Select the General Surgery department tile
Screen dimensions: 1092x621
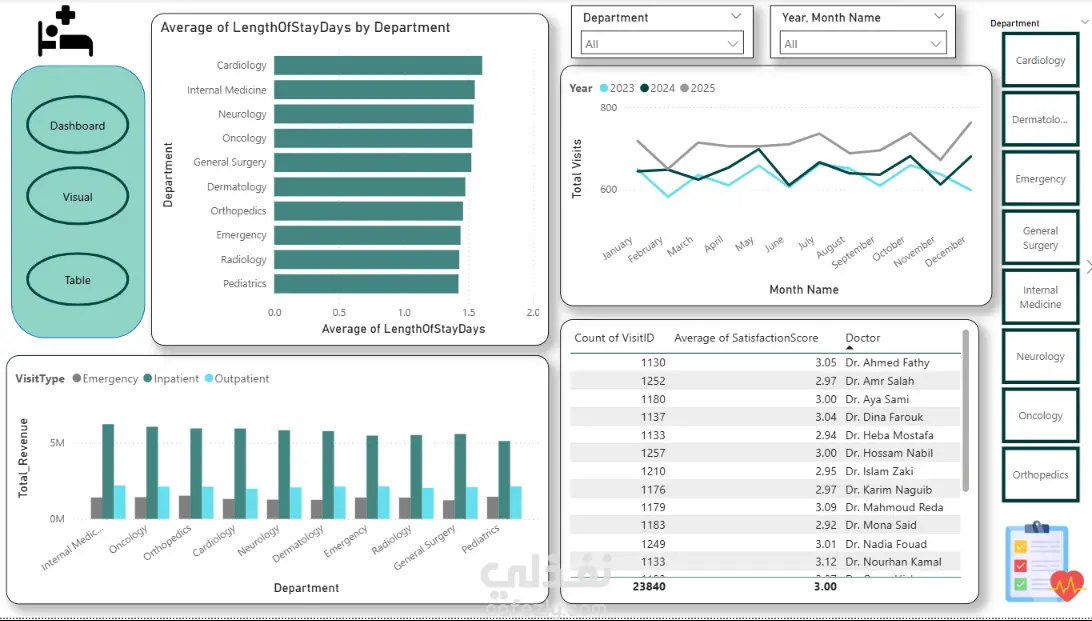click(1040, 238)
